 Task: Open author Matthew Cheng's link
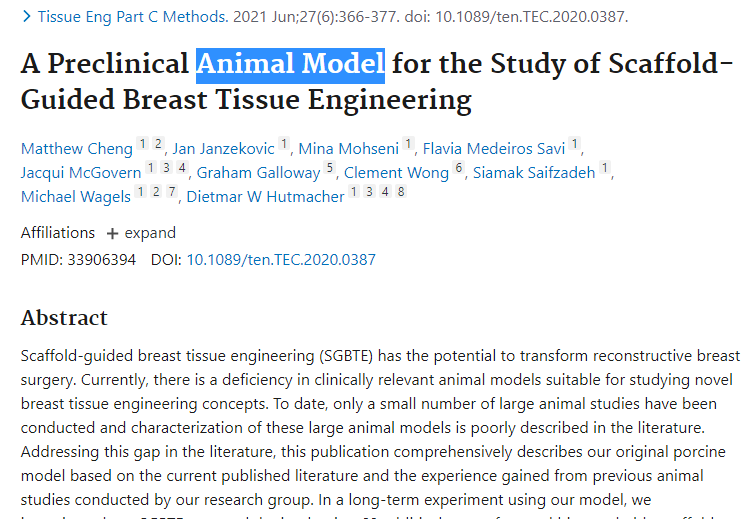tap(77, 149)
